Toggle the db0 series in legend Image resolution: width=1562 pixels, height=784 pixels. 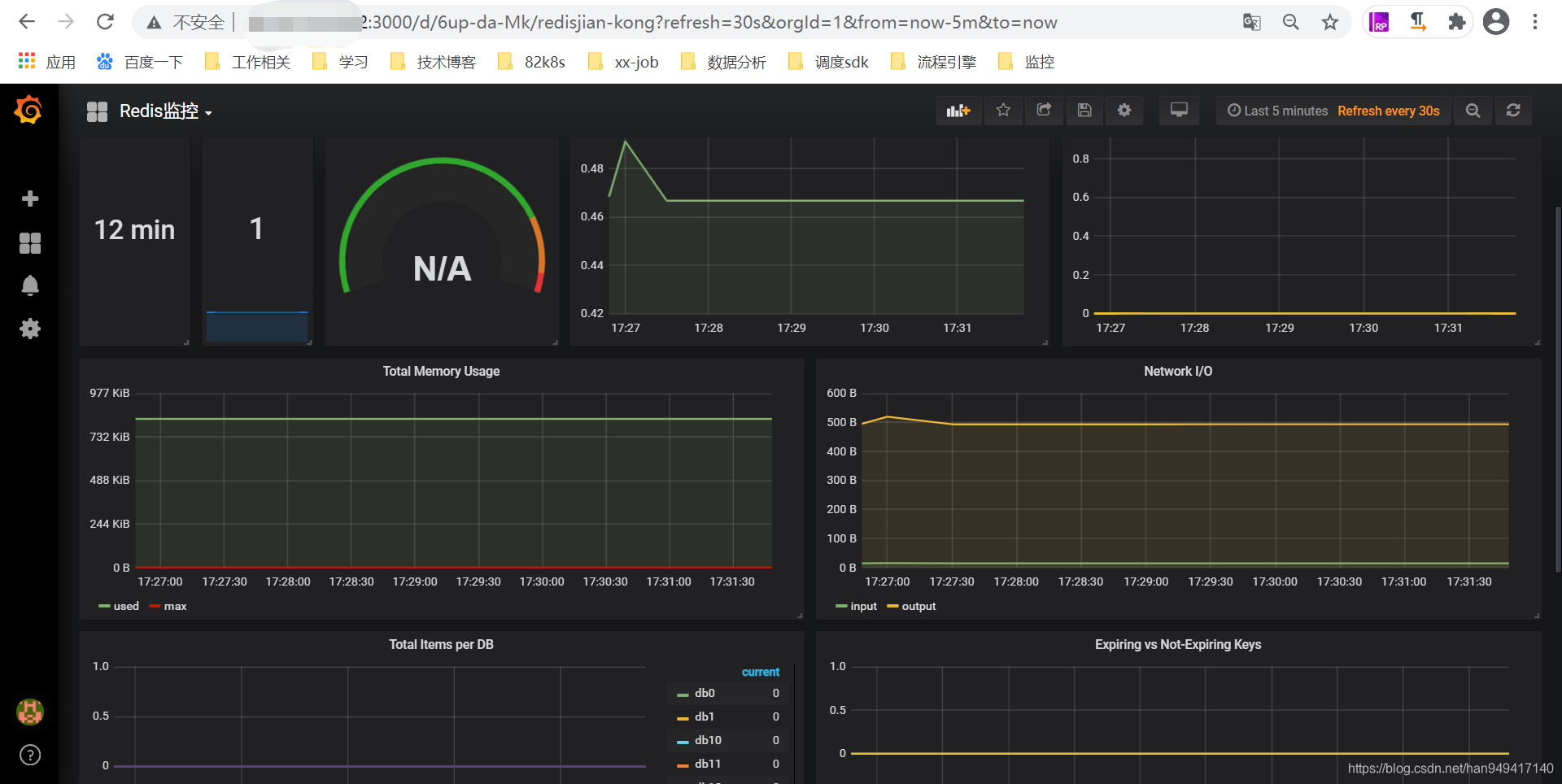705,693
